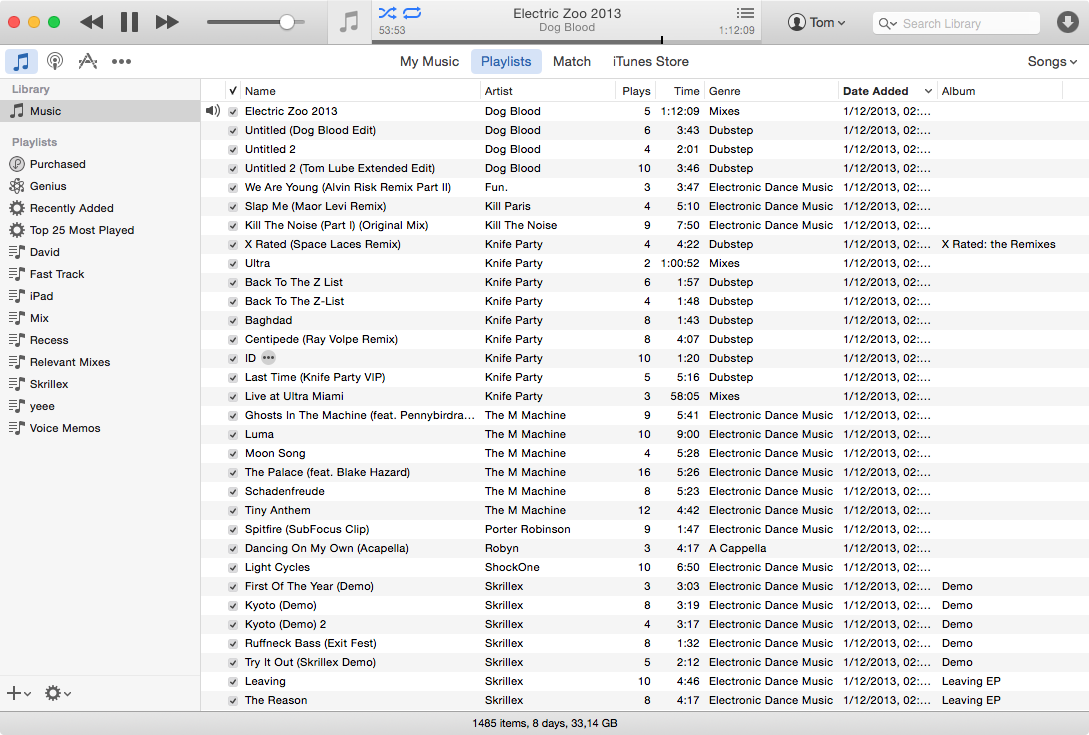The width and height of the screenshot is (1089, 735).
Task: Uncheck the Baghdad song checkbox
Action: pyautogui.click(x=233, y=320)
